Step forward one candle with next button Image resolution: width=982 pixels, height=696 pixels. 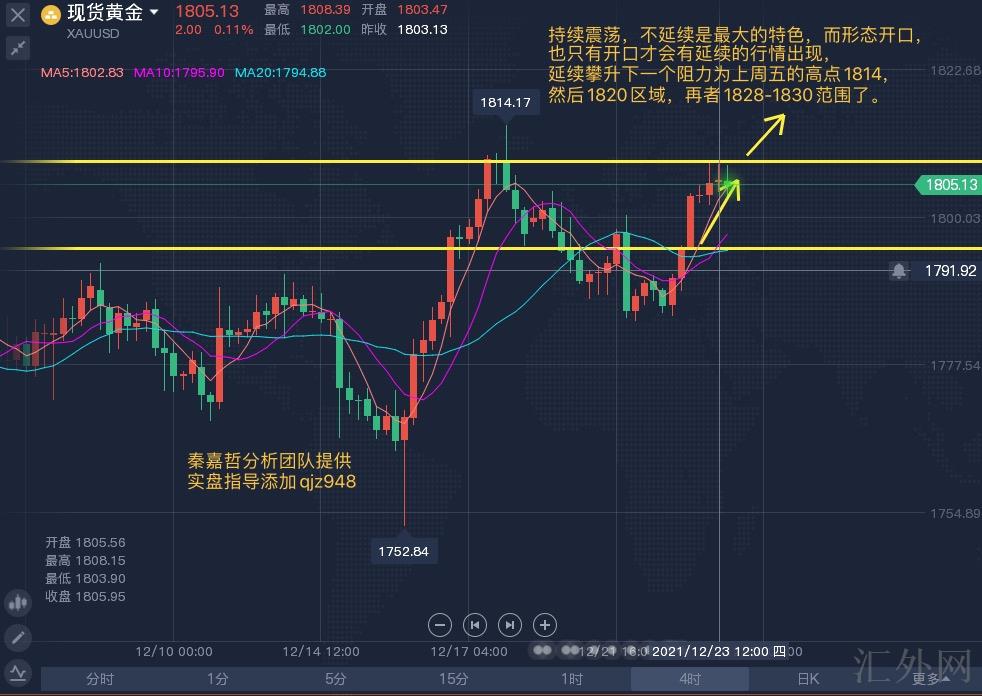pyautogui.click(x=510, y=625)
